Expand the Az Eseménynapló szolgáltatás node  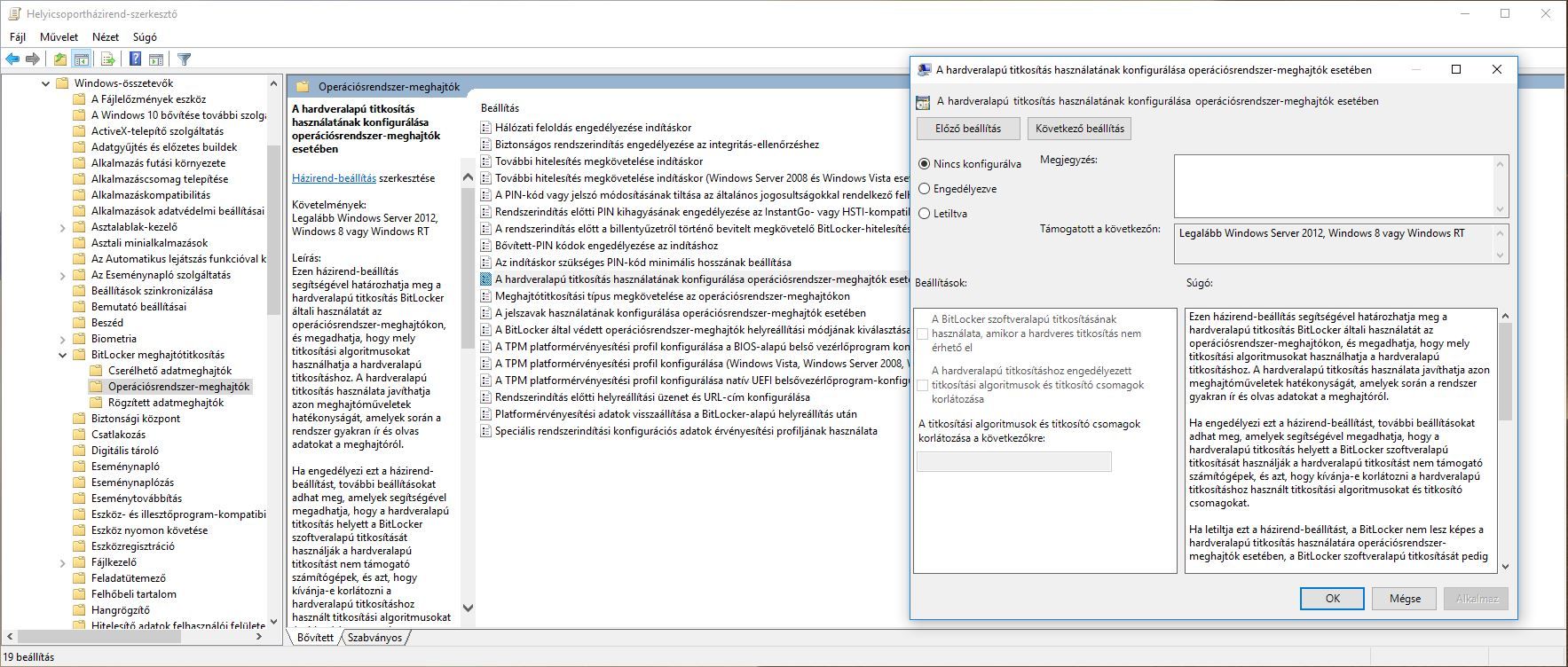pos(62,275)
